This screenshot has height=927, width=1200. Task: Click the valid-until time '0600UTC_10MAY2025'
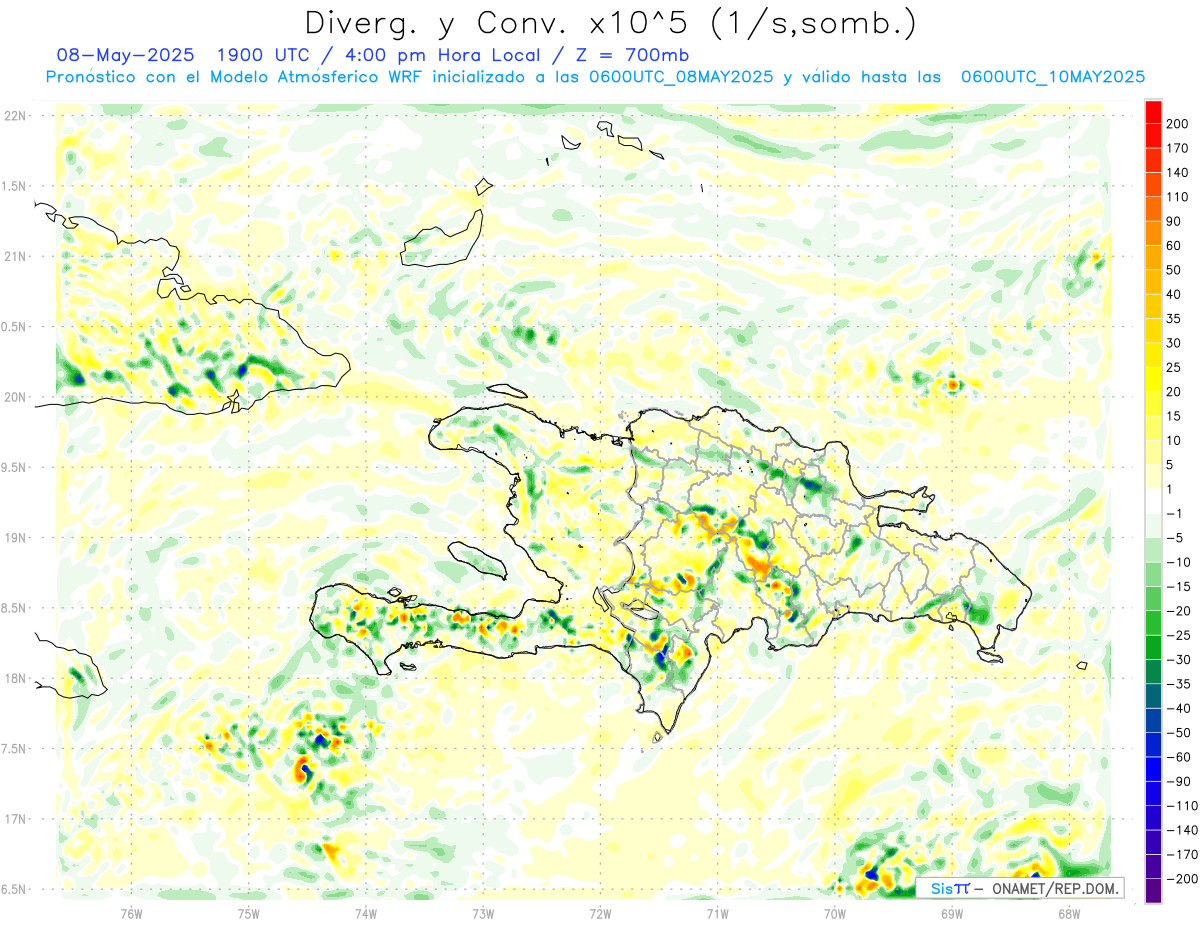[x=1053, y=77]
